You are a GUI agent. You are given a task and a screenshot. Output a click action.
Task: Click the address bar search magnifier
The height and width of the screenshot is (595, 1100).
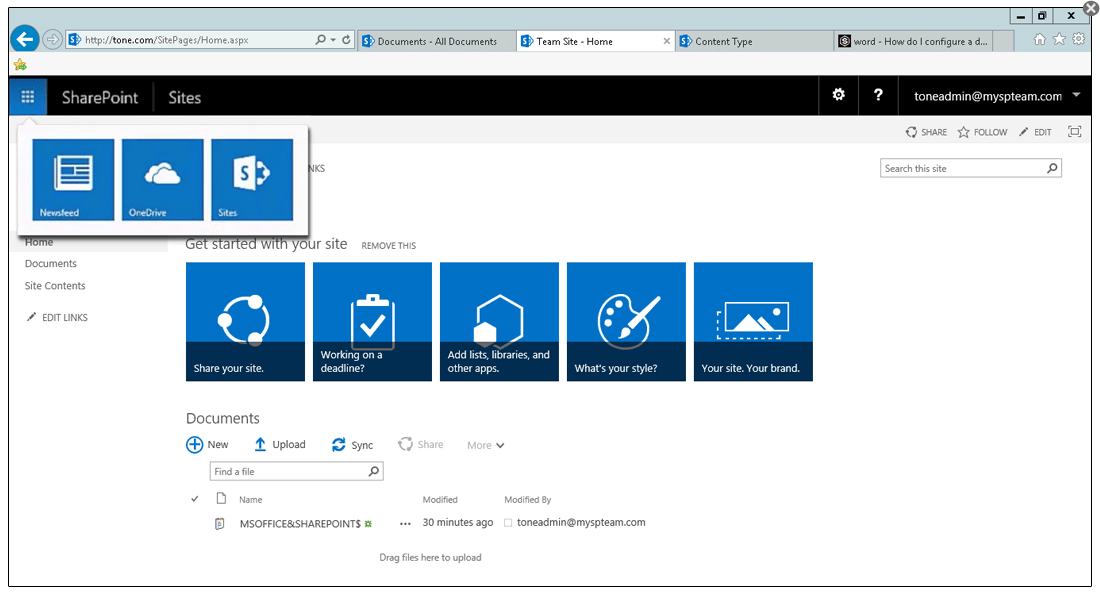pyautogui.click(x=321, y=40)
